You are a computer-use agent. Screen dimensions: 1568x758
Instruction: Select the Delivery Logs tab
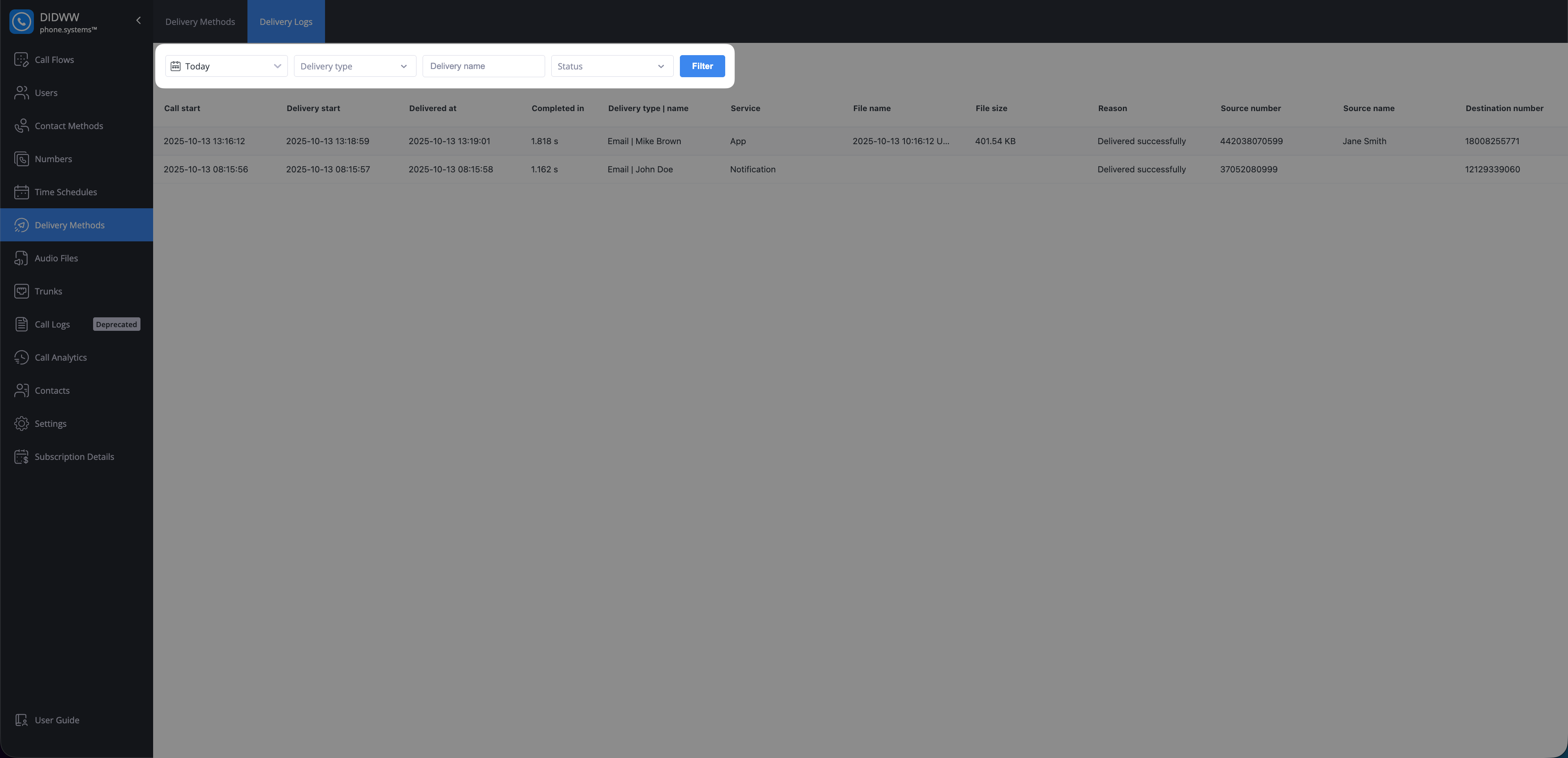click(x=285, y=22)
